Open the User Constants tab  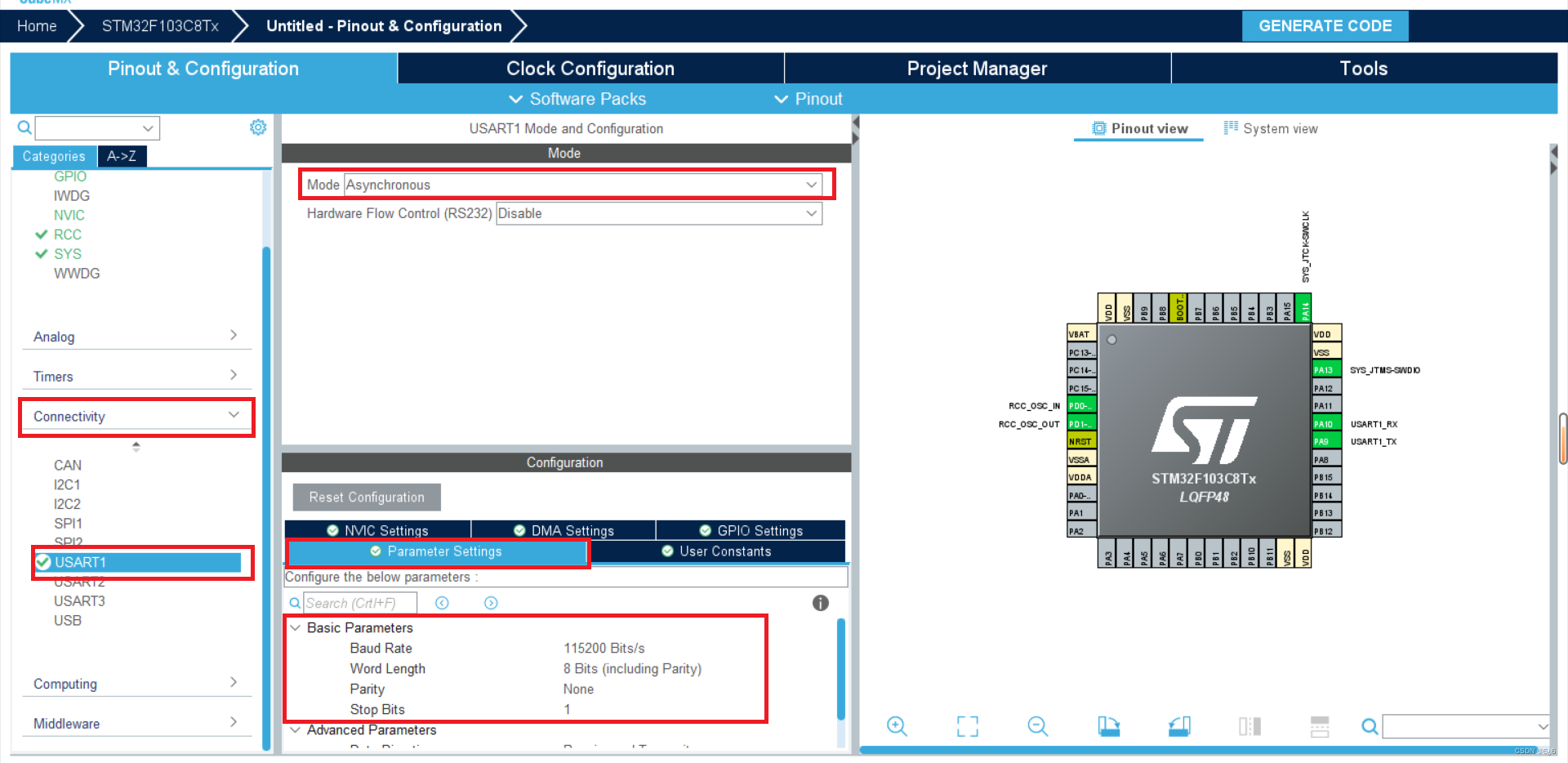[716, 551]
